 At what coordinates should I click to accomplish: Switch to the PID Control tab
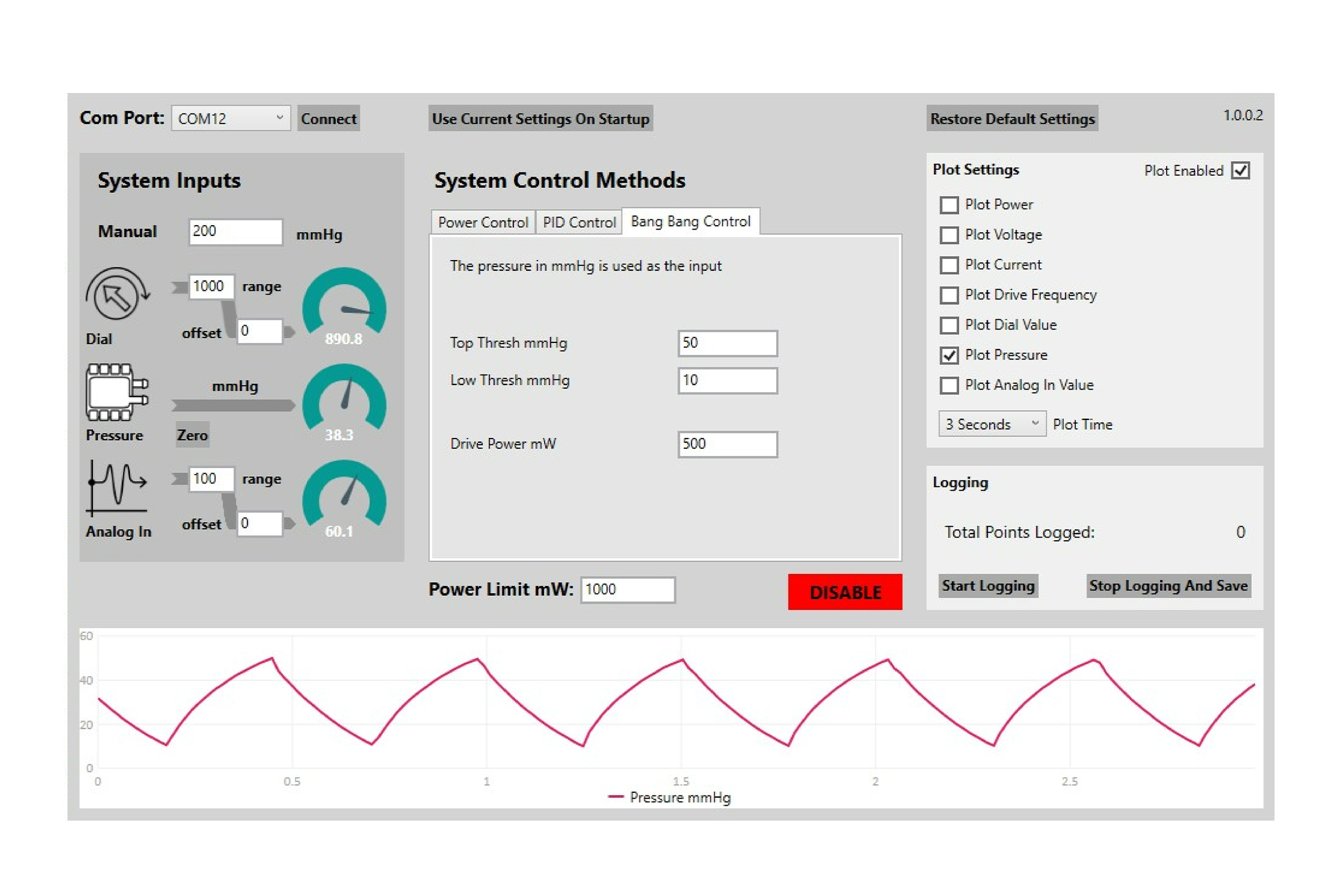(579, 223)
